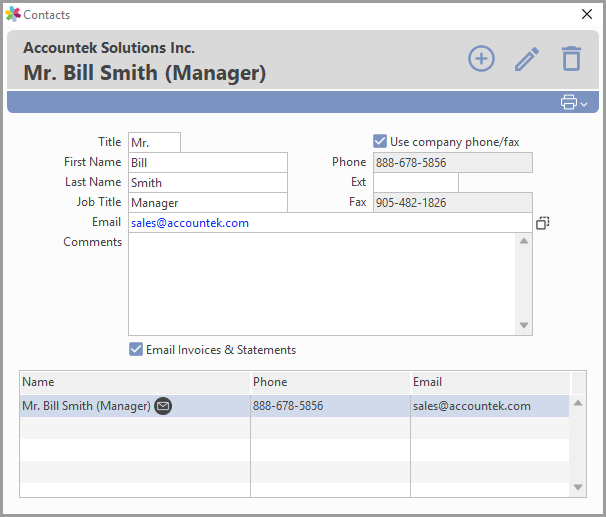
Task: Close the Contacts window
Action: pos(587,14)
